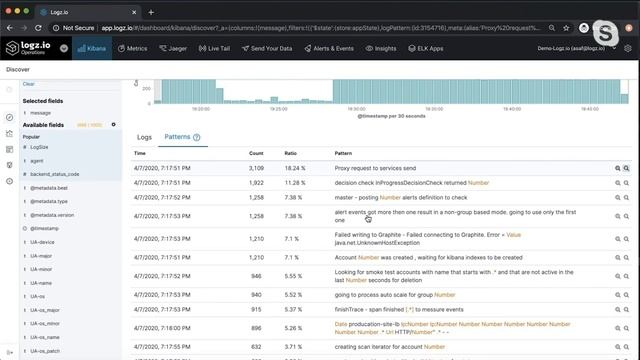This screenshot has height=360, width=640.
Task: Open the Metrics menu item
Action: 133,48
